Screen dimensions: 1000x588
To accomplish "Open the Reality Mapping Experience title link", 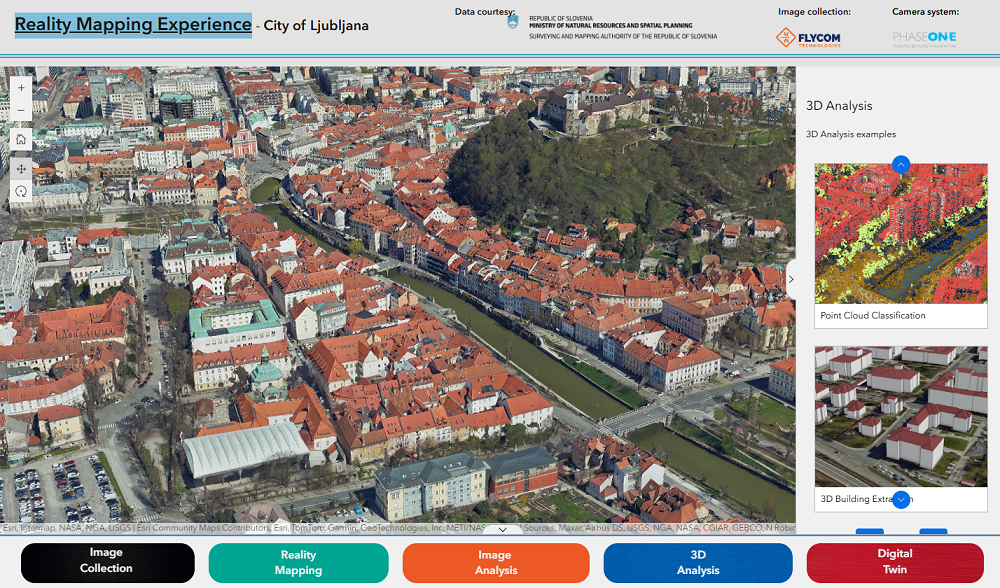I will click(133, 25).
